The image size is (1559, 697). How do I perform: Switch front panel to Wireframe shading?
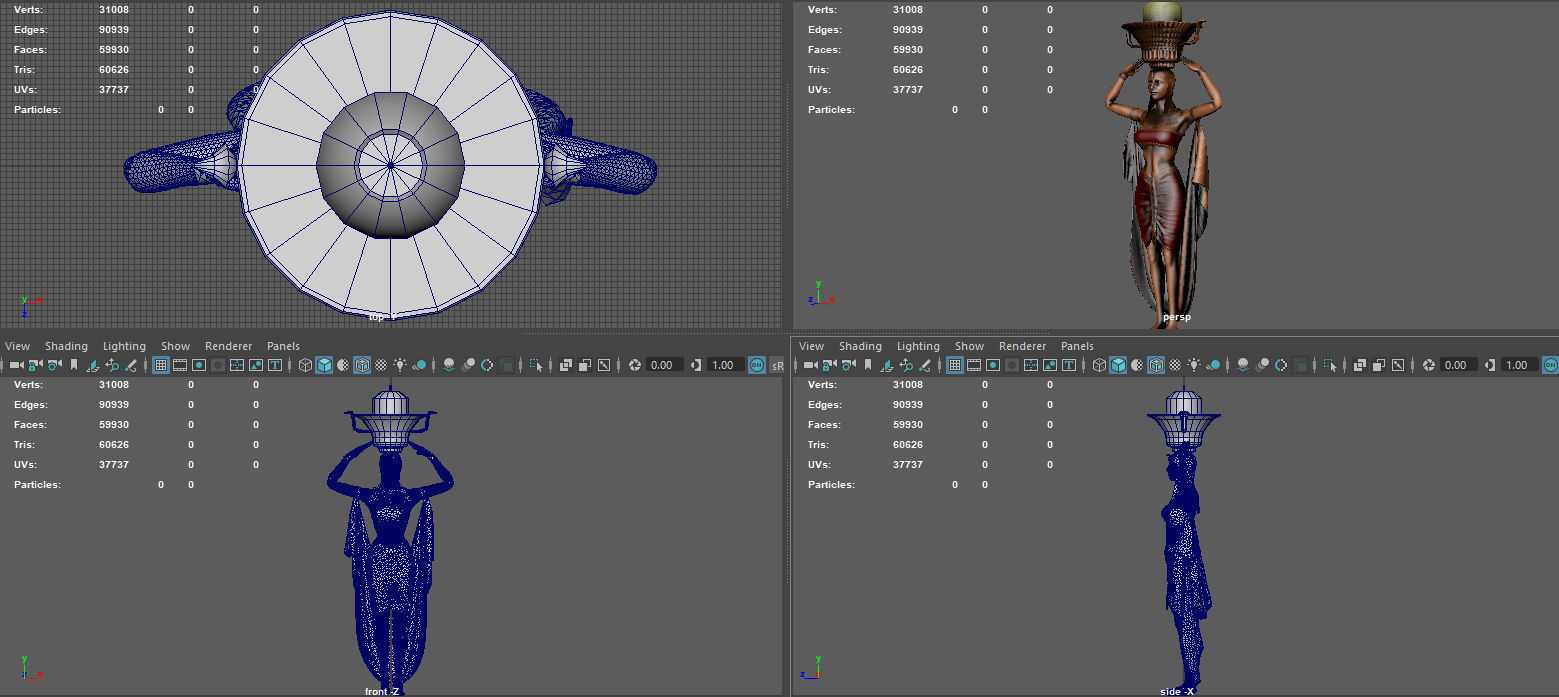[305, 365]
